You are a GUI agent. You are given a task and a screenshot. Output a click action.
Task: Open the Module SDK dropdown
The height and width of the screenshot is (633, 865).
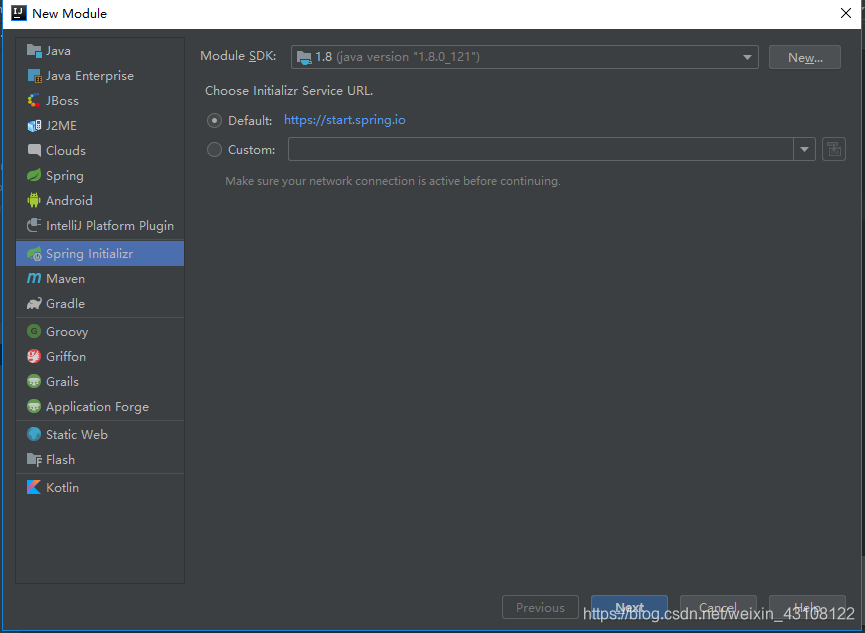coord(525,57)
